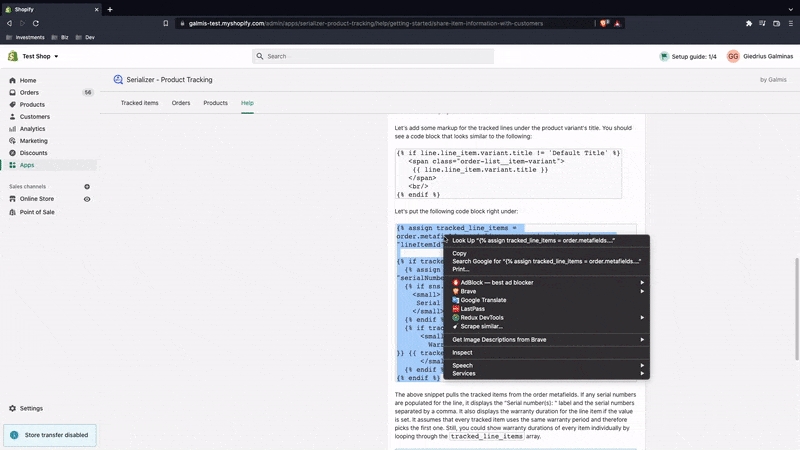The height and width of the screenshot is (450, 800).
Task: Click the Analytics chart icon in the sidebar
Action: click(13, 129)
